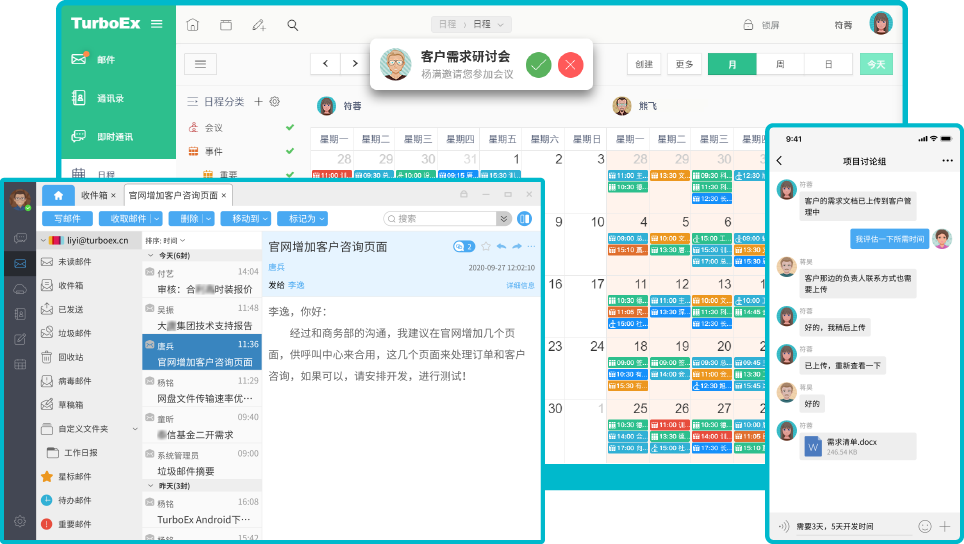Viewport: 964px width, 544px height.
Task: Click the lock screen icon (锁屏)
Action: (747, 25)
